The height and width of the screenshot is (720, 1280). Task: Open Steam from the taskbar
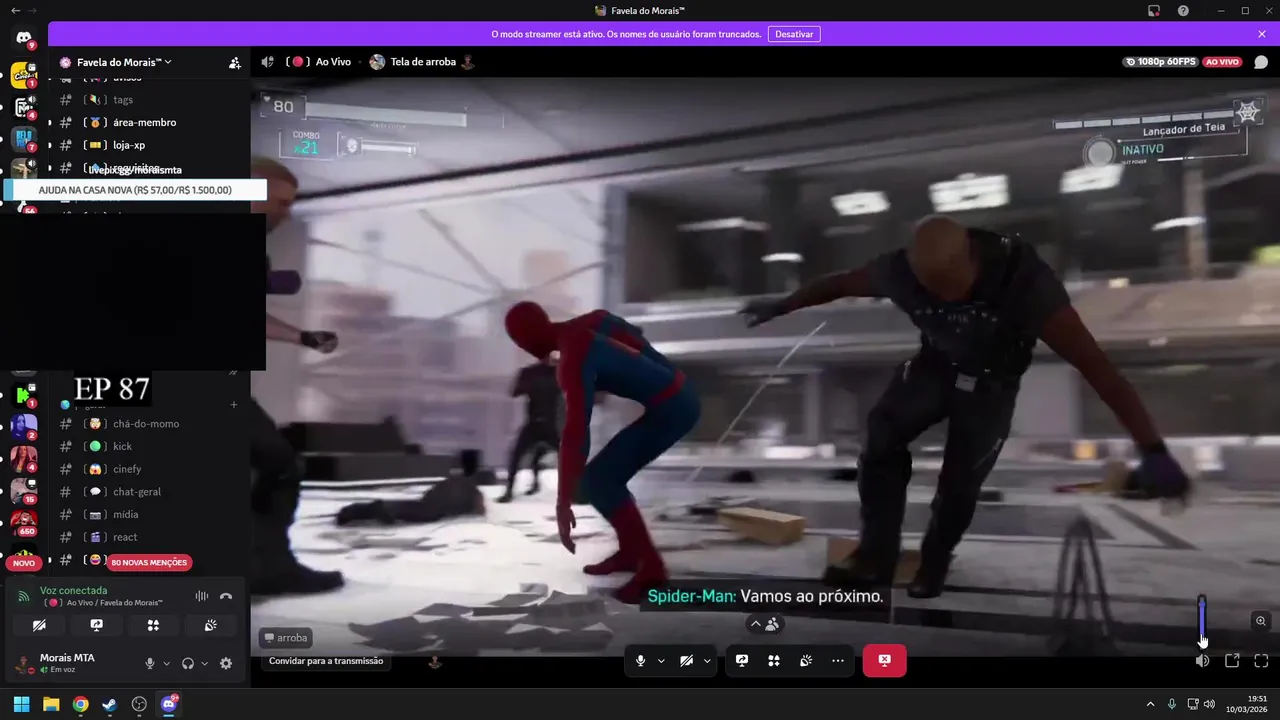110,704
